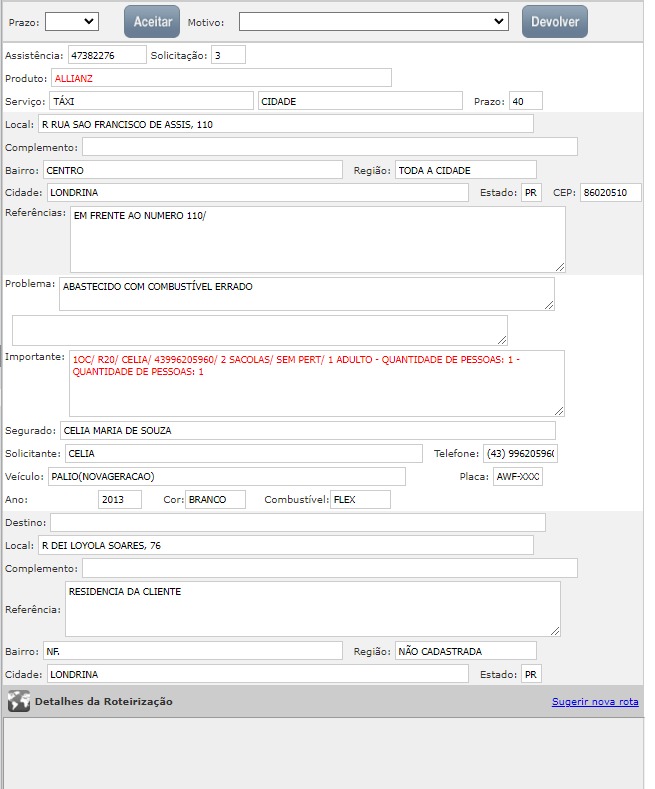Select the Placa field

pyautogui.click(x=518, y=477)
